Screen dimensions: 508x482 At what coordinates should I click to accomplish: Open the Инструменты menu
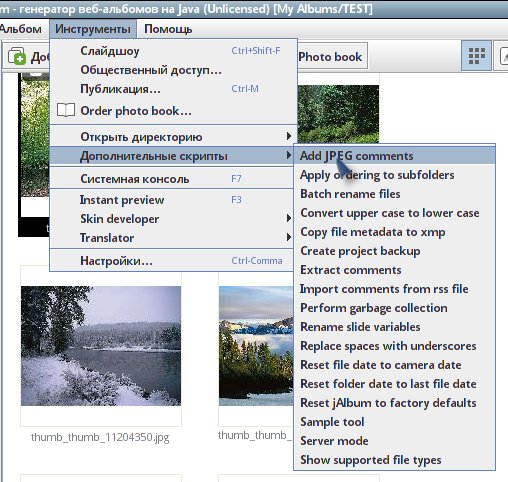93,29
